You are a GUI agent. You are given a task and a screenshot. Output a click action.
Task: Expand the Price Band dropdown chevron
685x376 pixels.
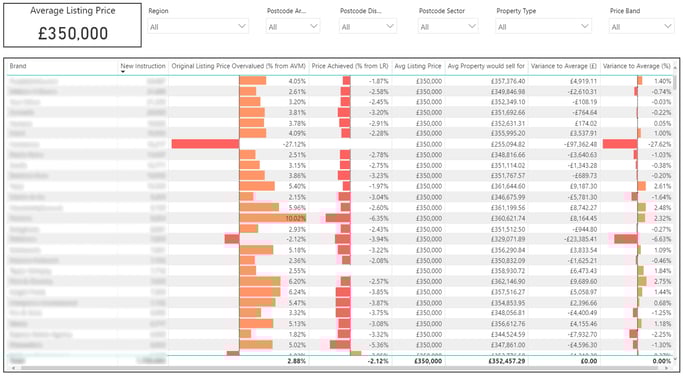tap(668, 26)
